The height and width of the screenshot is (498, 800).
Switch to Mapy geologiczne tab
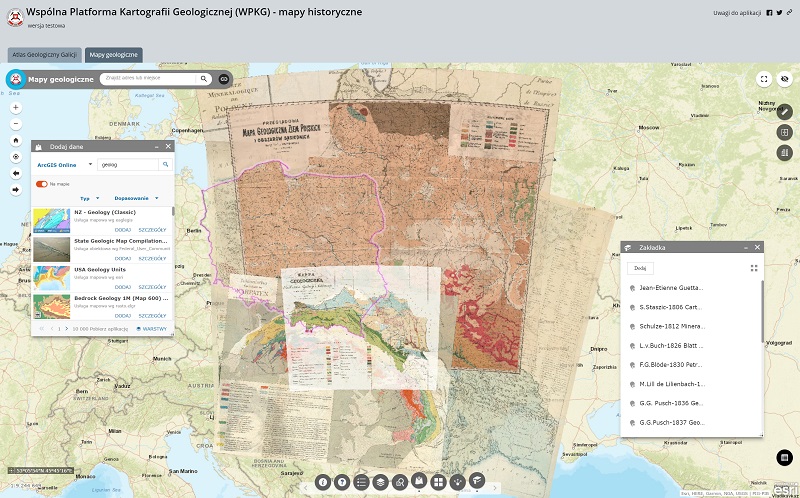coord(113,55)
